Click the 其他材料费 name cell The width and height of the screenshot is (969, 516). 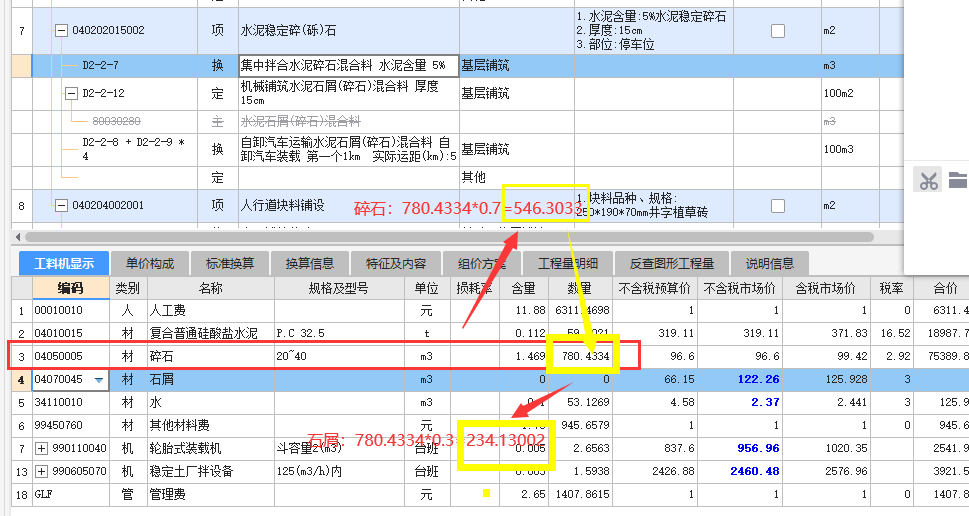[211, 425]
